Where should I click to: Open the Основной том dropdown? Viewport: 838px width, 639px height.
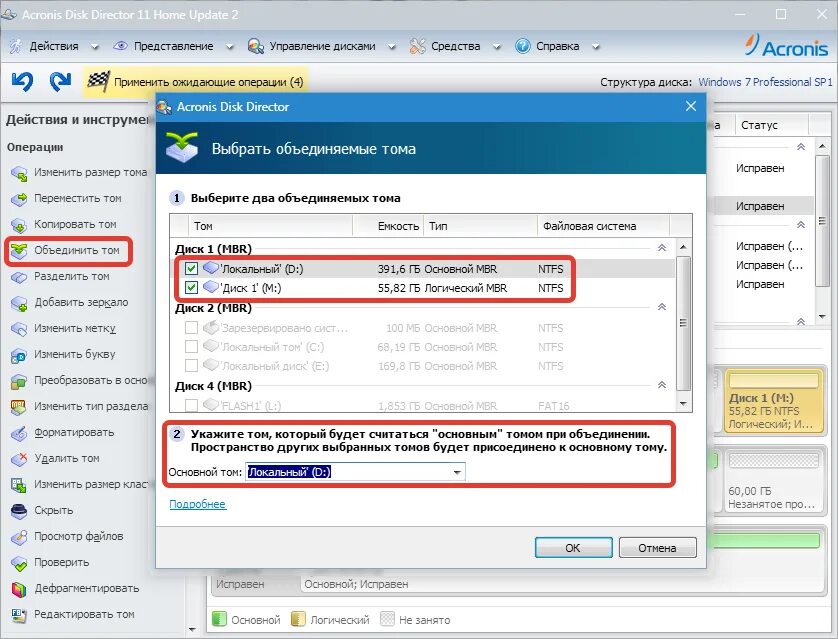point(457,472)
